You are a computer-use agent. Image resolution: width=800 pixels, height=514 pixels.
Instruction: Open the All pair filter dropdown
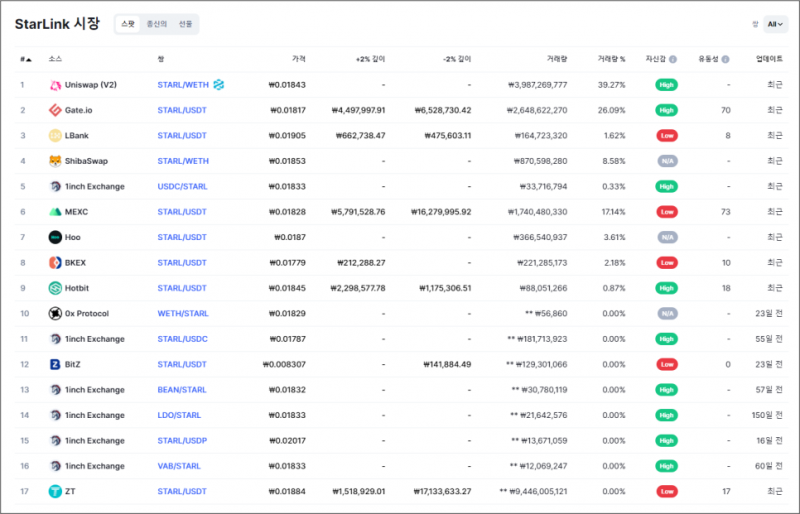[x=775, y=24]
